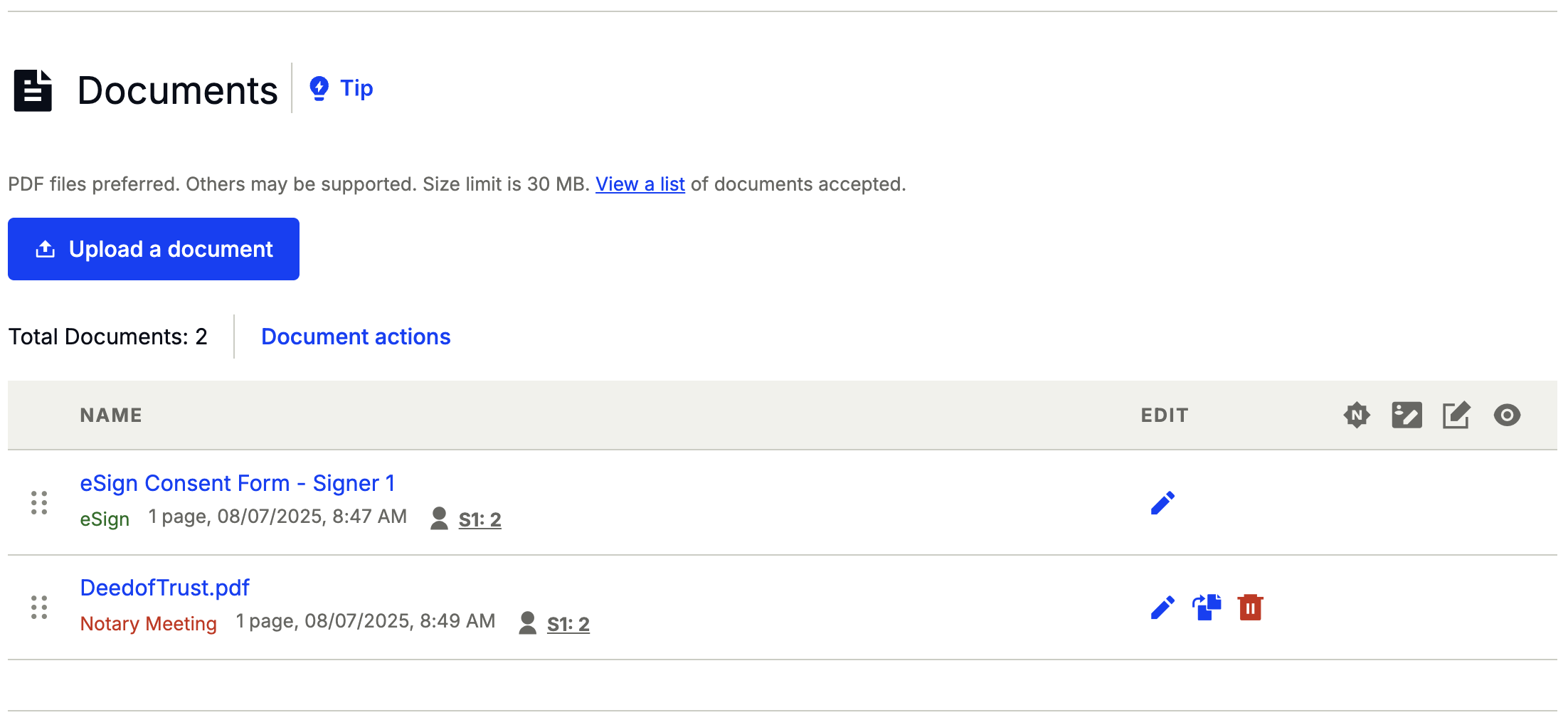This screenshot has width=1568, height=720.
Task: Select the signer annotation icon in the table header
Action: point(1407,415)
